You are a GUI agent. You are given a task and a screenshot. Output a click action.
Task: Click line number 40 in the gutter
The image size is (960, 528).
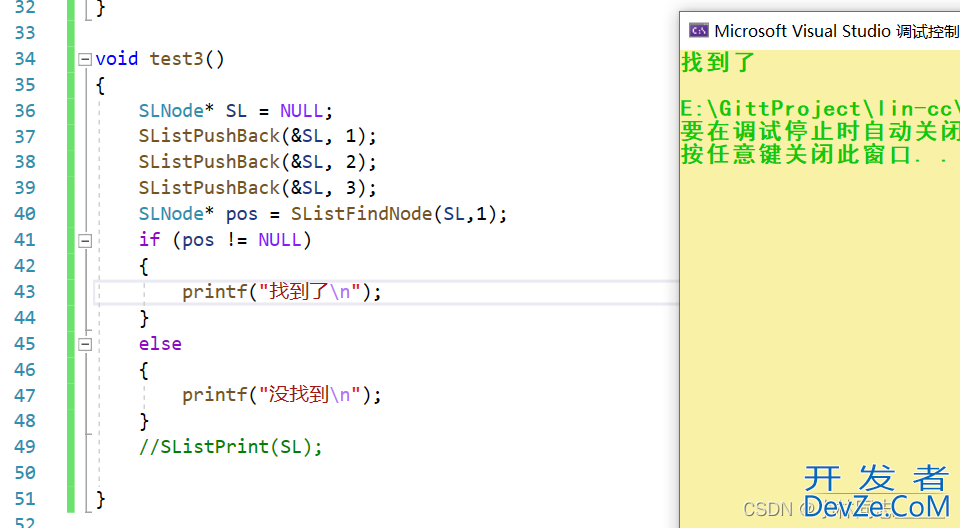[x=25, y=214]
